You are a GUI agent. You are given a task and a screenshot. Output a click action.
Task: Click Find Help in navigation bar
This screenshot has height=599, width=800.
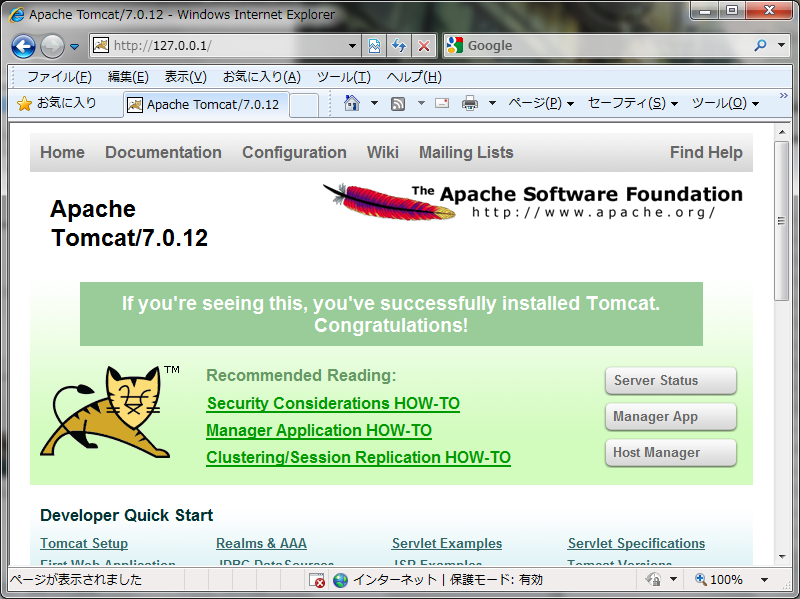[x=706, y=153]
